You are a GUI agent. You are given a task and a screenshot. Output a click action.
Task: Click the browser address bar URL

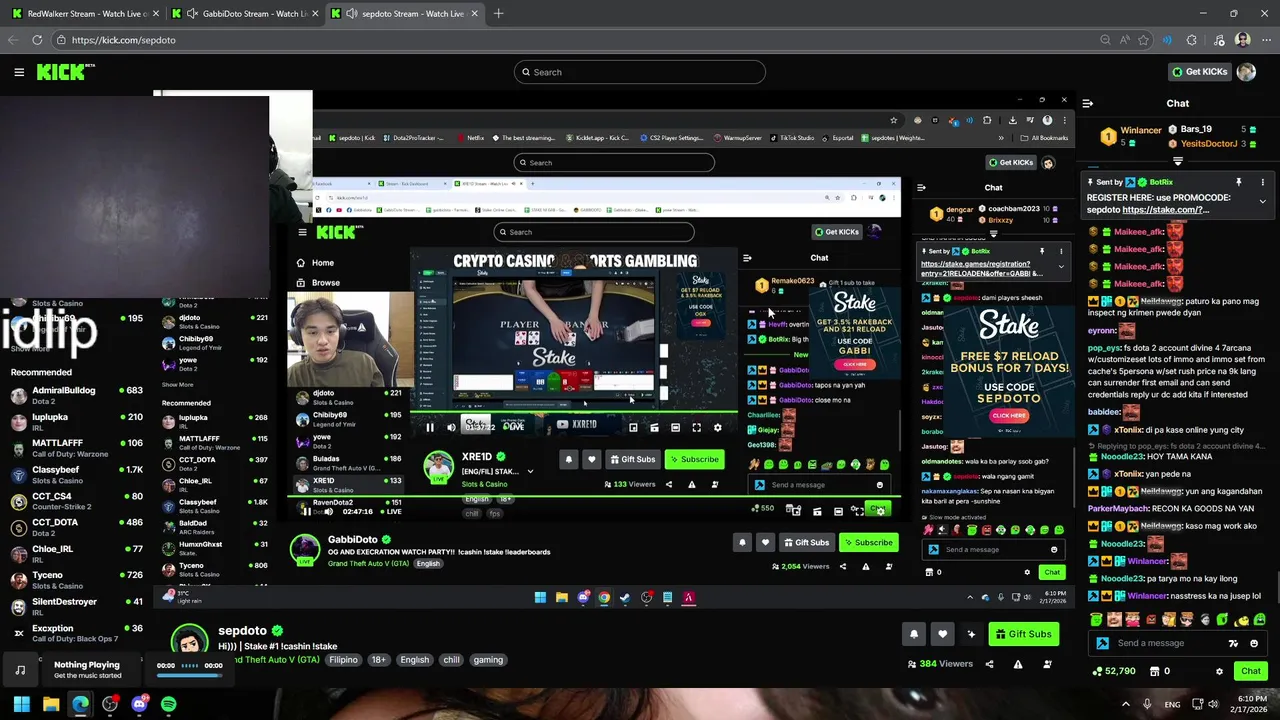pyautogui.click(x=123, y=40)
